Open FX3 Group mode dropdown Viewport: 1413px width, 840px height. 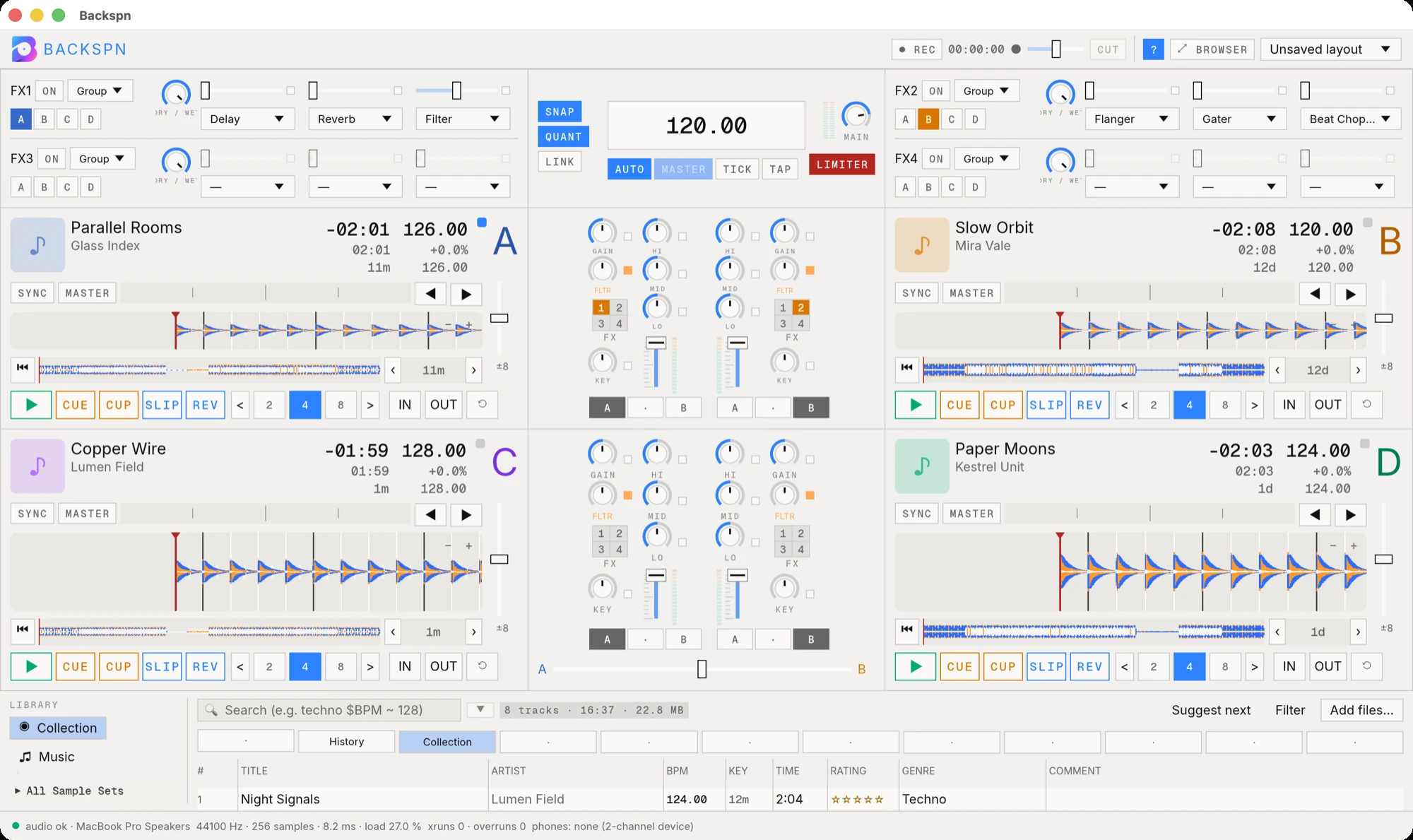tap(102, 158)
